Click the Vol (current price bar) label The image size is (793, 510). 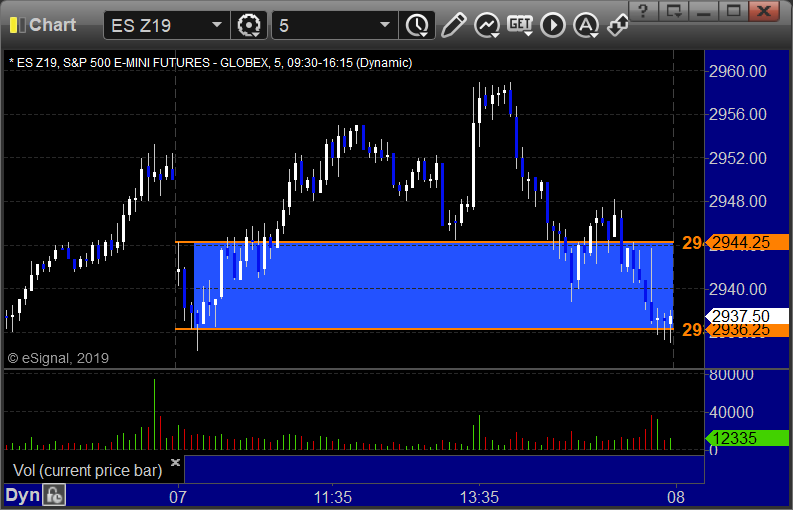[x=87, y=471]
